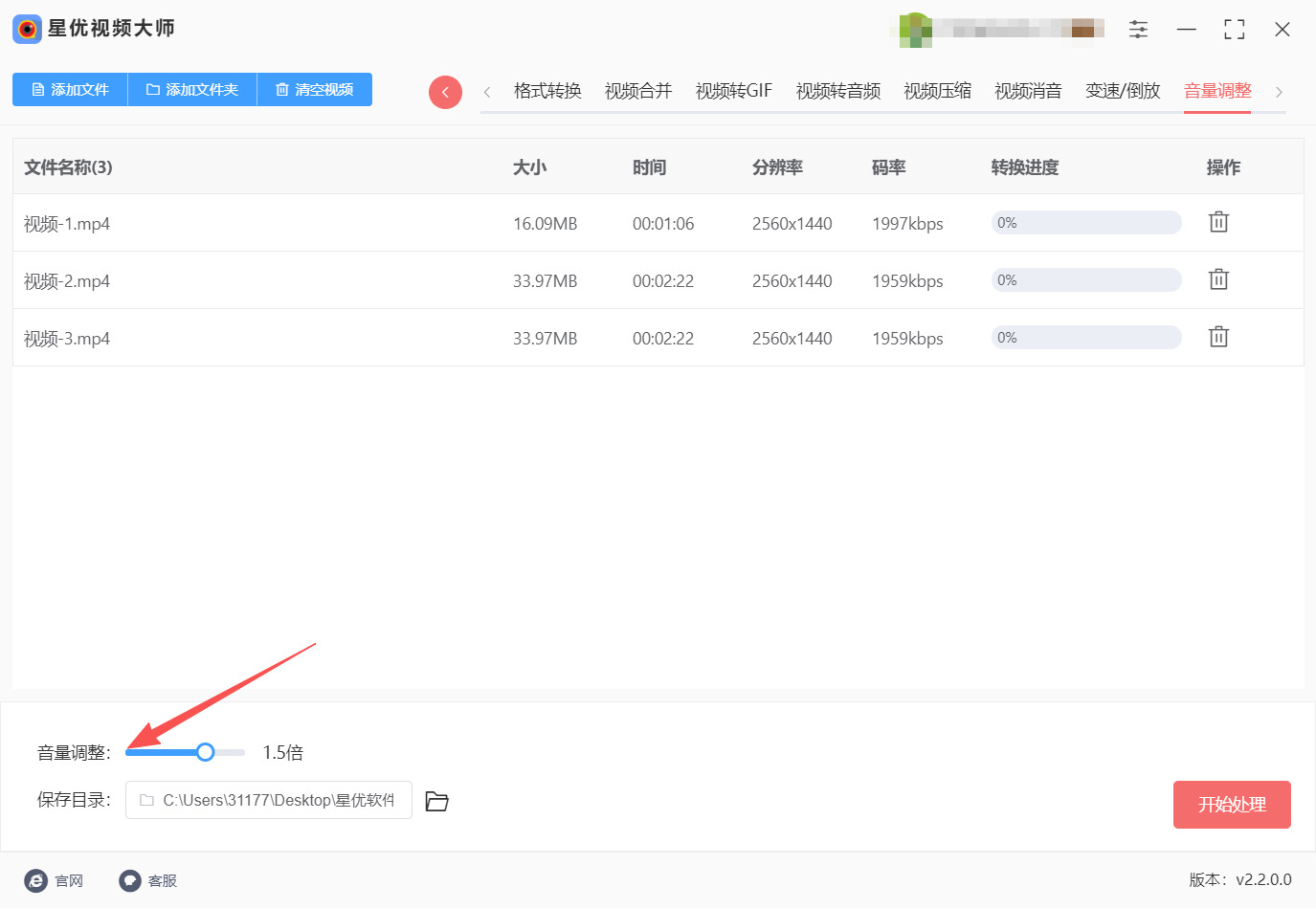Click the 文件名称(3) column header
The height and width of the screenshot is (909, 1316).
(x=68, y=167)
